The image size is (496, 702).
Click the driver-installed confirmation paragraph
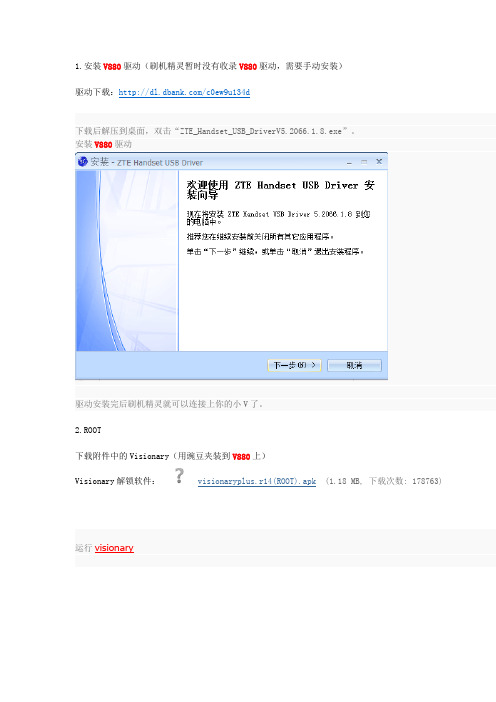[169, 404]
